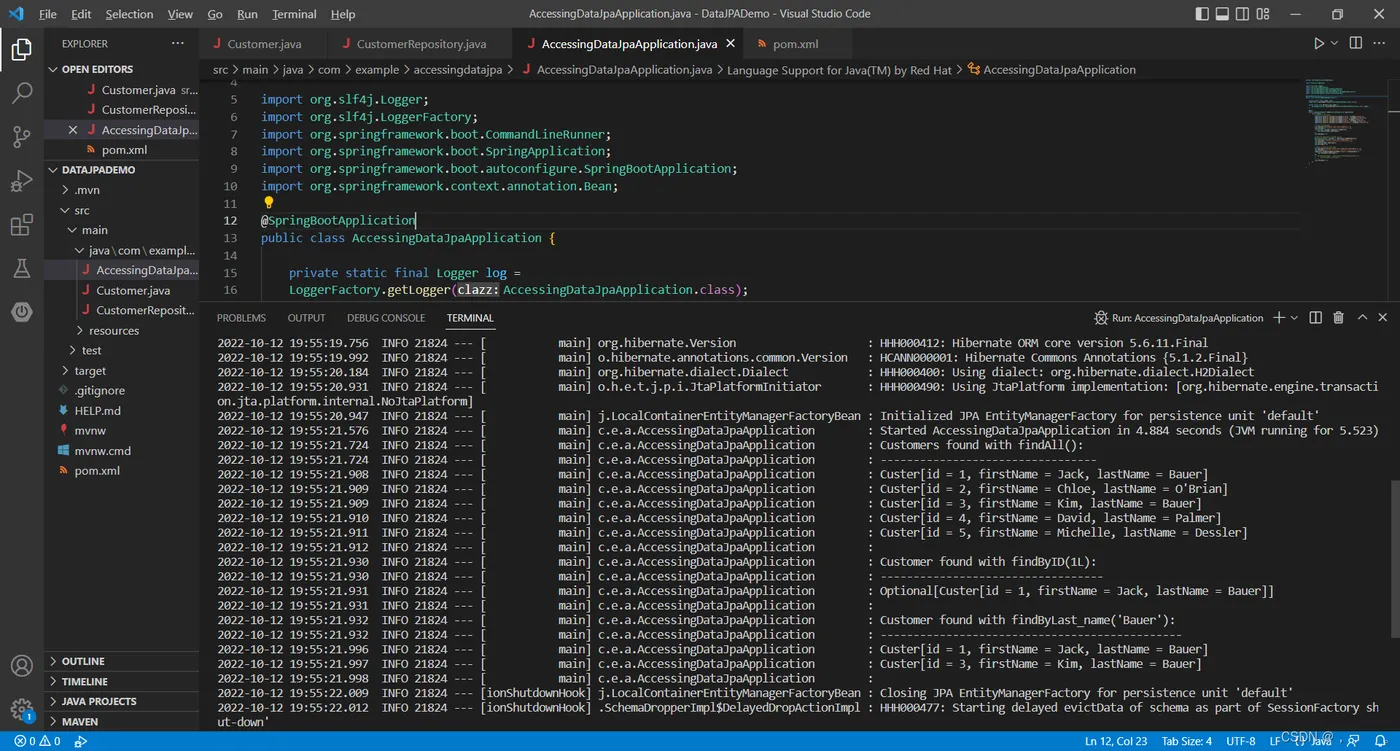Close the terminal panel

coord(1383,318)
